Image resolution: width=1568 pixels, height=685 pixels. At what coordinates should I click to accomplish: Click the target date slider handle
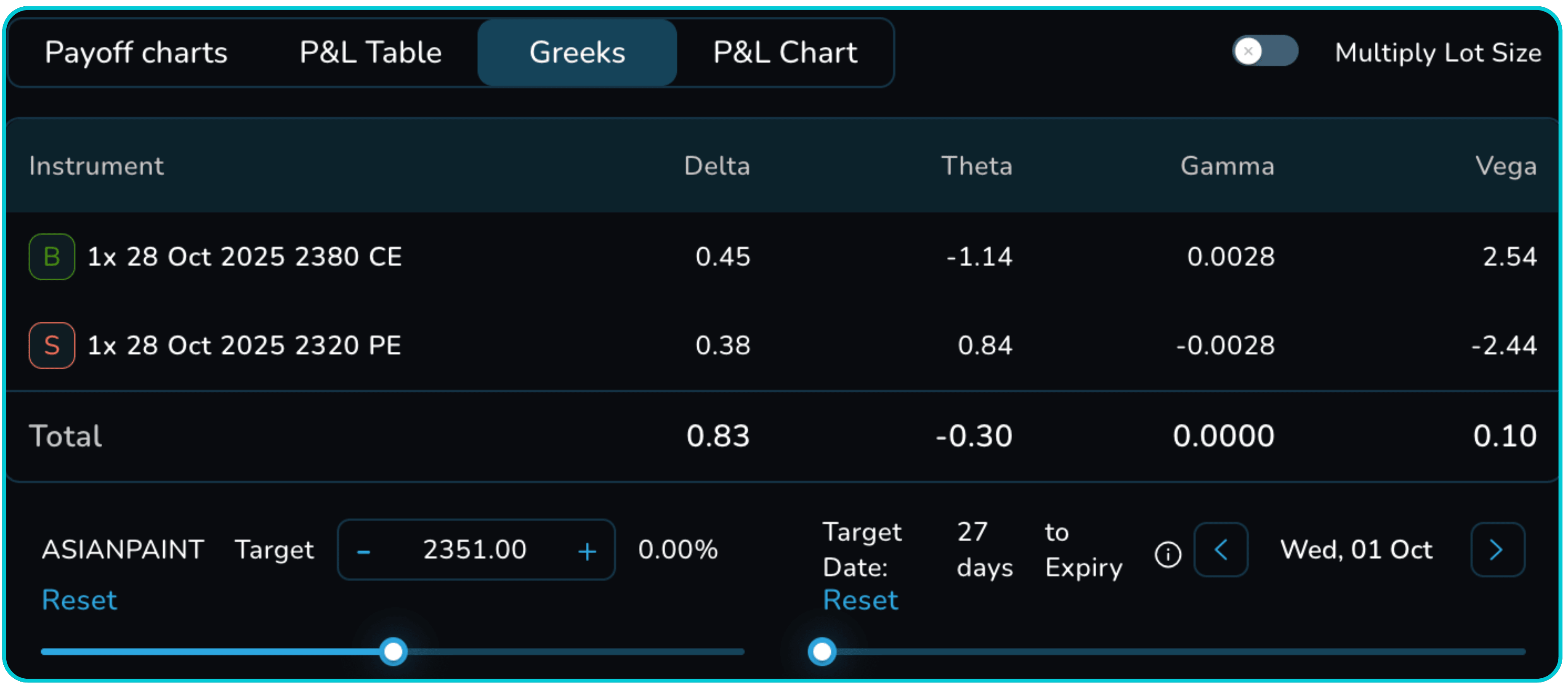click(822, 651)
